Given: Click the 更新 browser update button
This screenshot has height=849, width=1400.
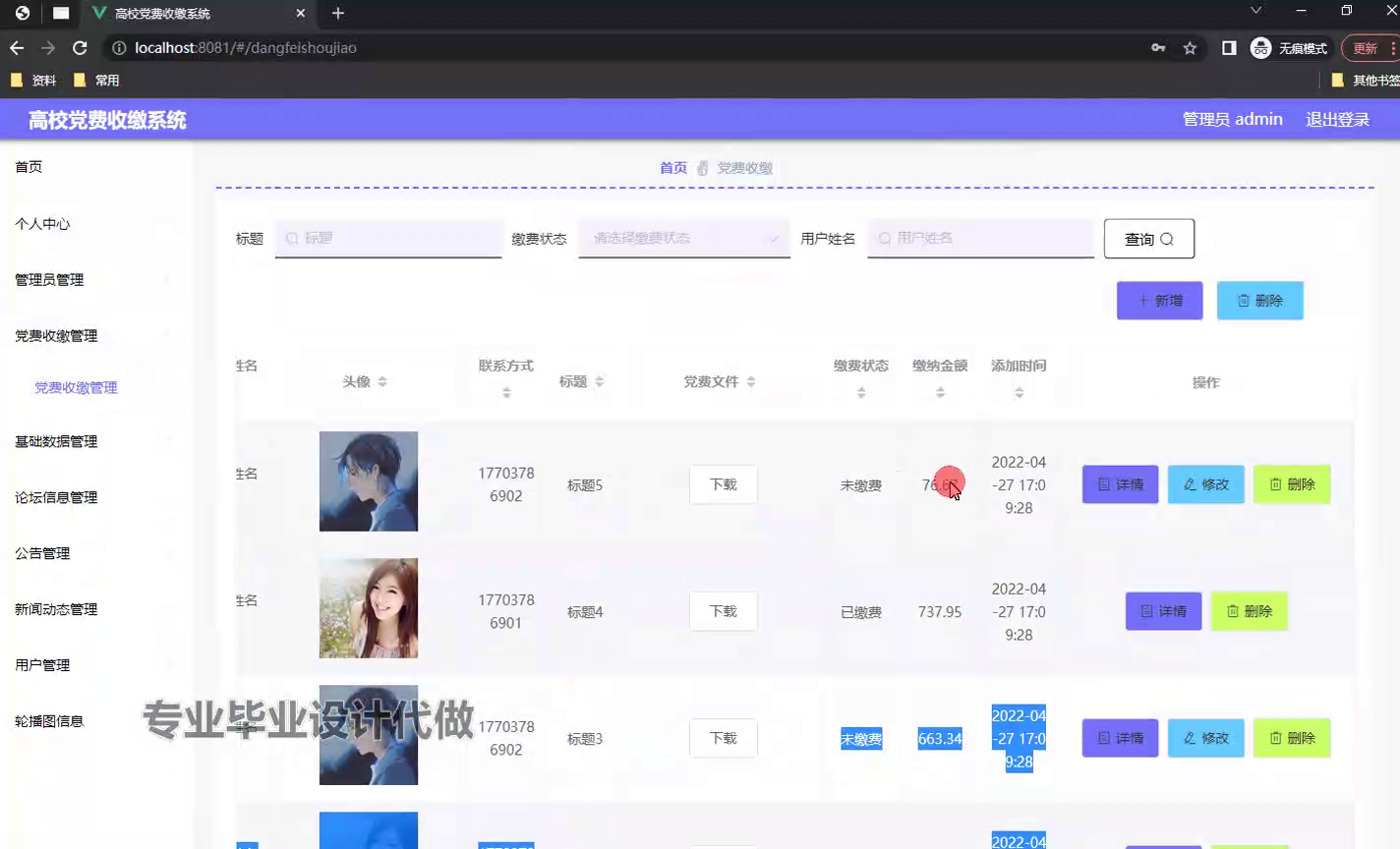Looking at the screenshot, I should (1370, 47).
